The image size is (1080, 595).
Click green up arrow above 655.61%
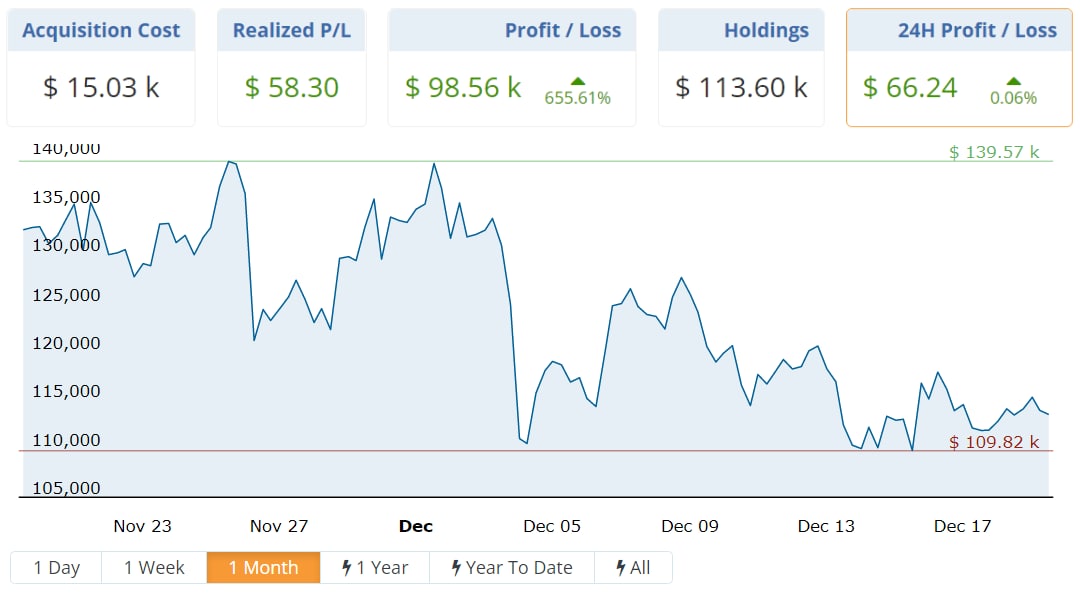tap(577, 81)
